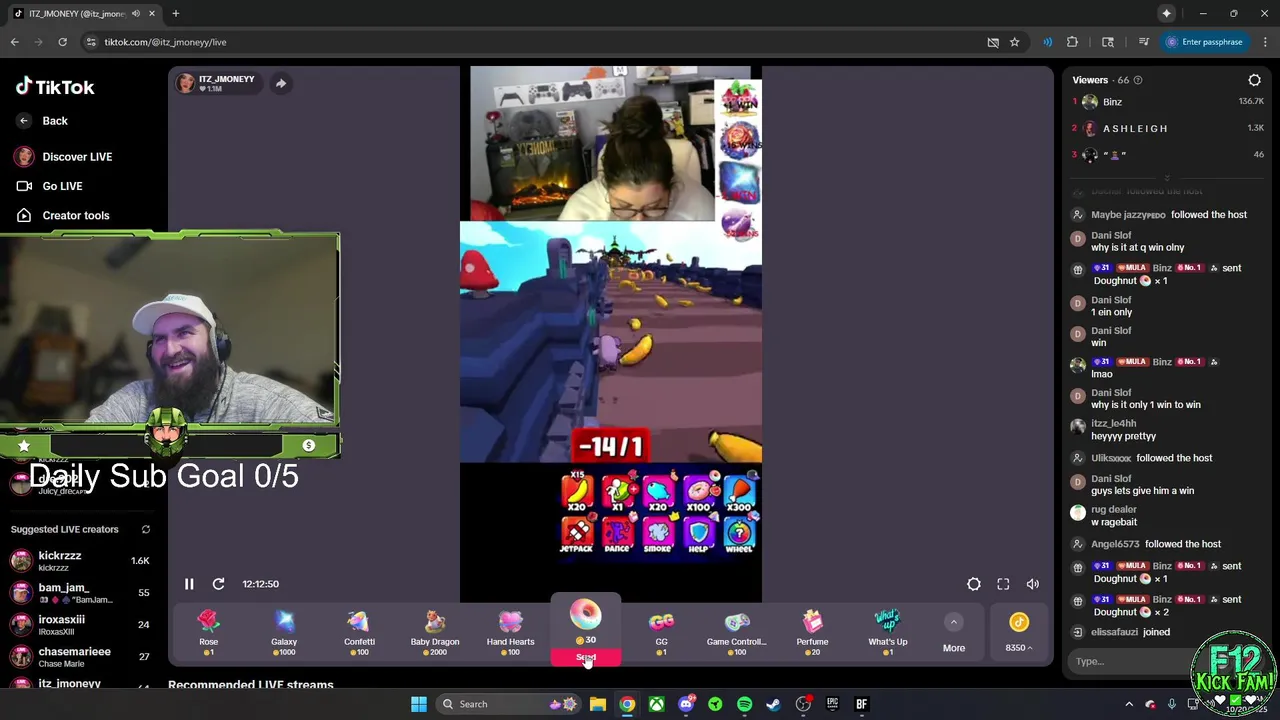Open bam_jam_ suggested live creator
This screenshot has width=1280, height=720.
pos(80,592)
